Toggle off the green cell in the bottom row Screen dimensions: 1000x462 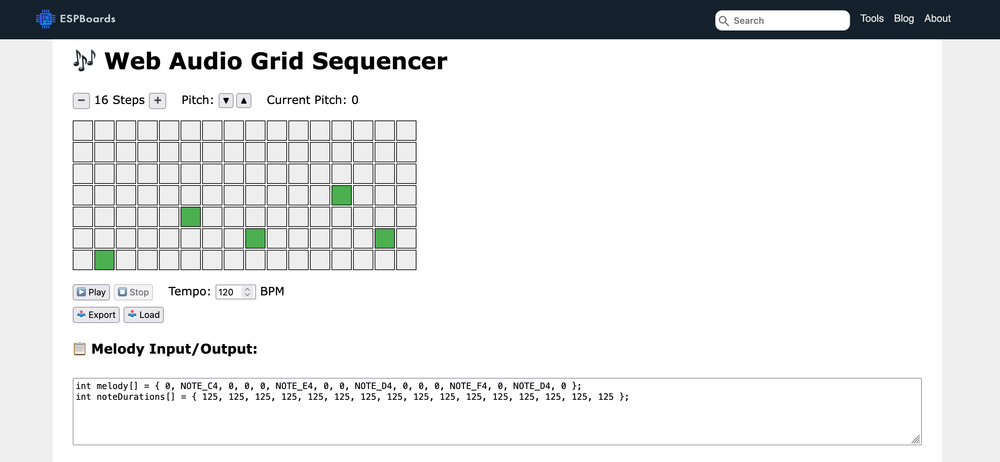(x=104, y=260)
